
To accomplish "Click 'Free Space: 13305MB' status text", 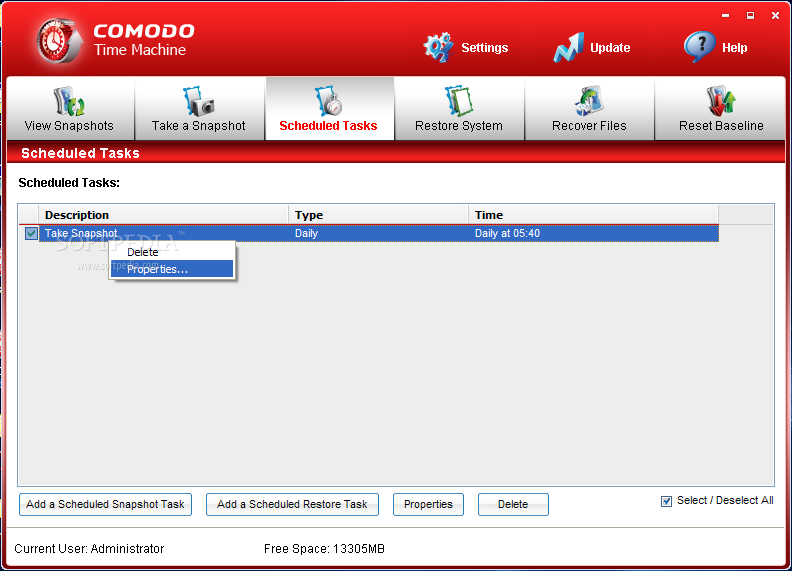I will click(x=324, y=549).
